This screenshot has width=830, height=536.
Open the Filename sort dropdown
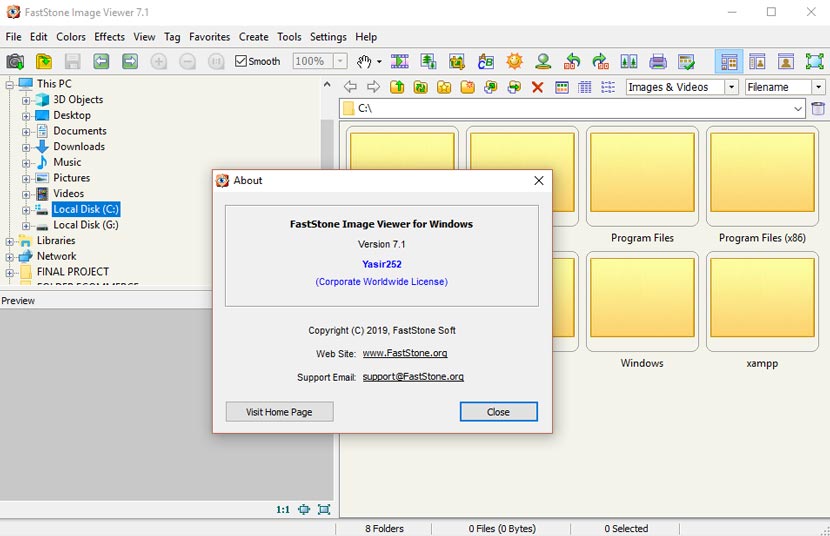[818, 87]
